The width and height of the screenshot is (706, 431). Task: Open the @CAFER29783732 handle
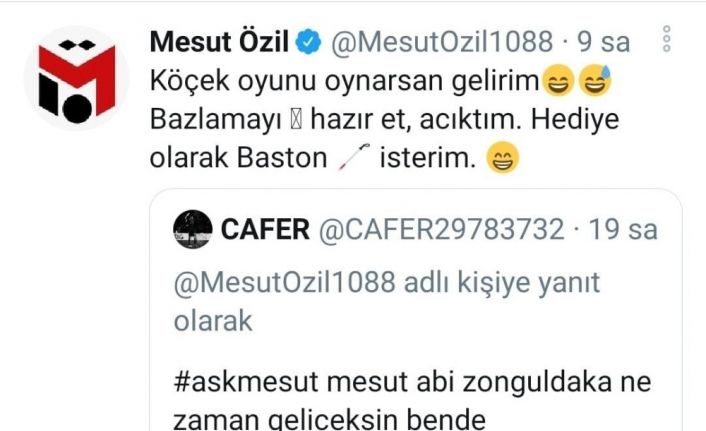(x=442, y=230)
